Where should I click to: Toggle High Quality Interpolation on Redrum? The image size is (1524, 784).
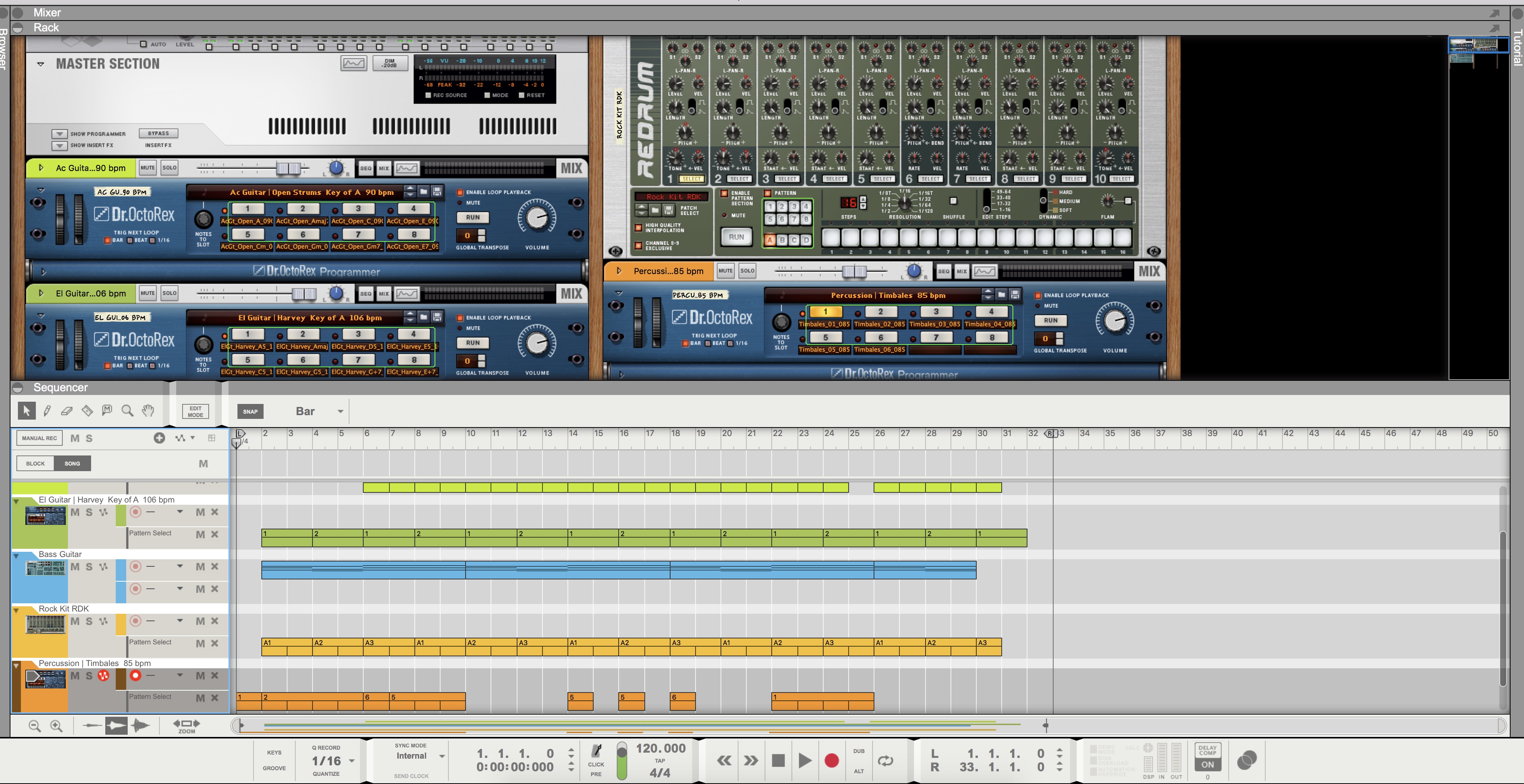pos(638,228)
